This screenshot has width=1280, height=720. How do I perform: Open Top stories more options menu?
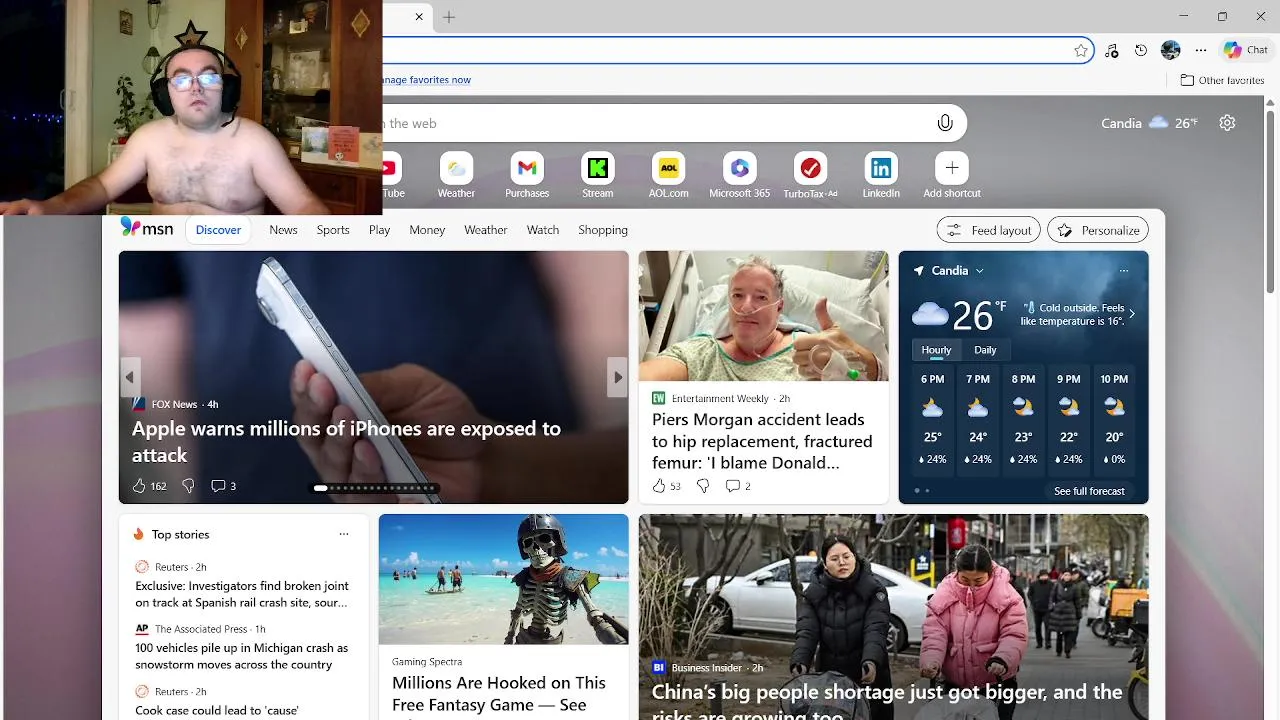[x=344, y=534]
